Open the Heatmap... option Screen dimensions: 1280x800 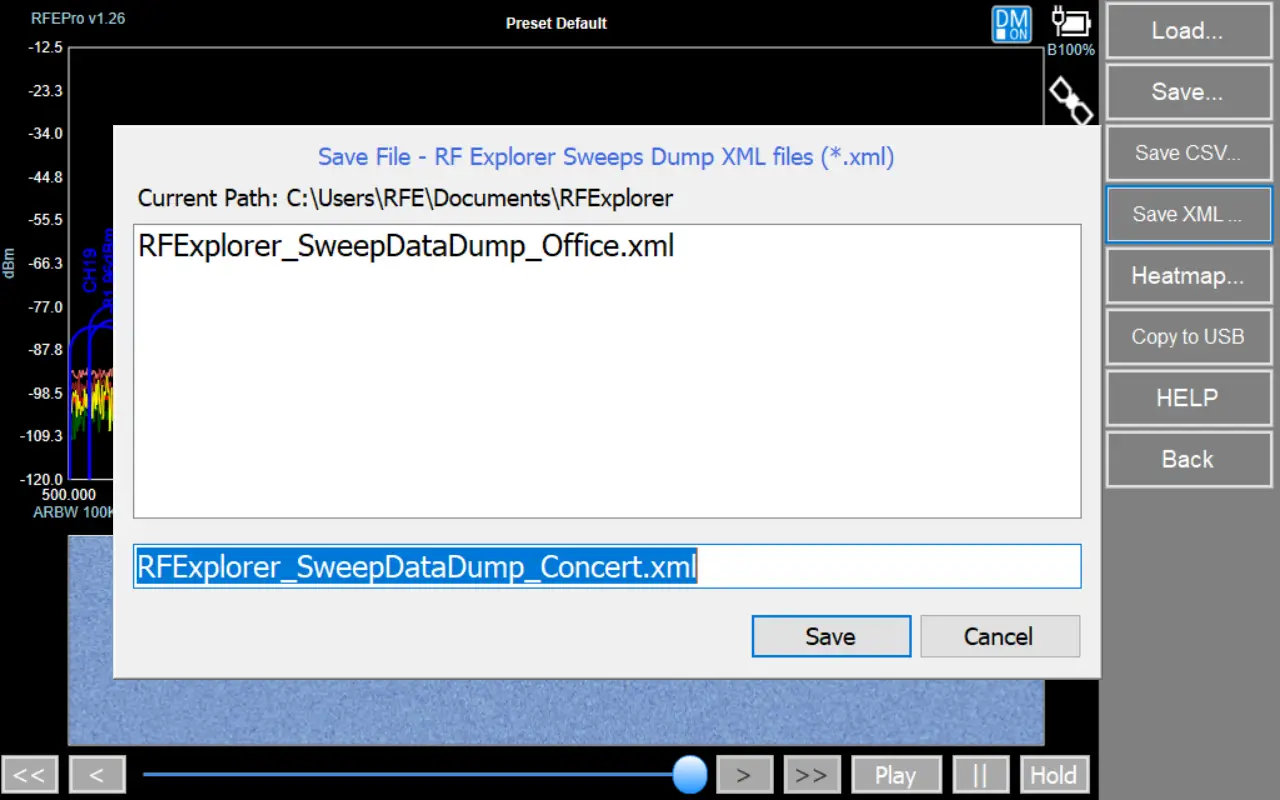click(x=1187, y=276)
